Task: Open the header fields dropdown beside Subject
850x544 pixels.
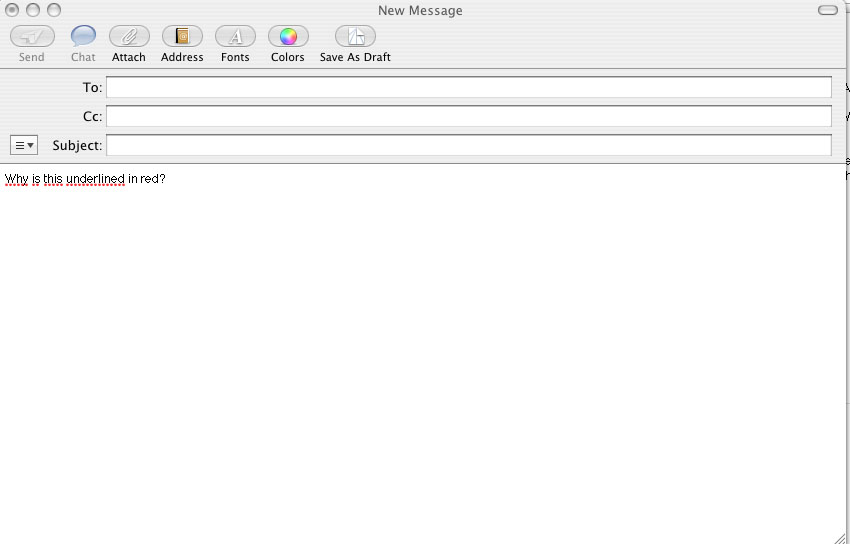Action: click(x=24, y=145)
